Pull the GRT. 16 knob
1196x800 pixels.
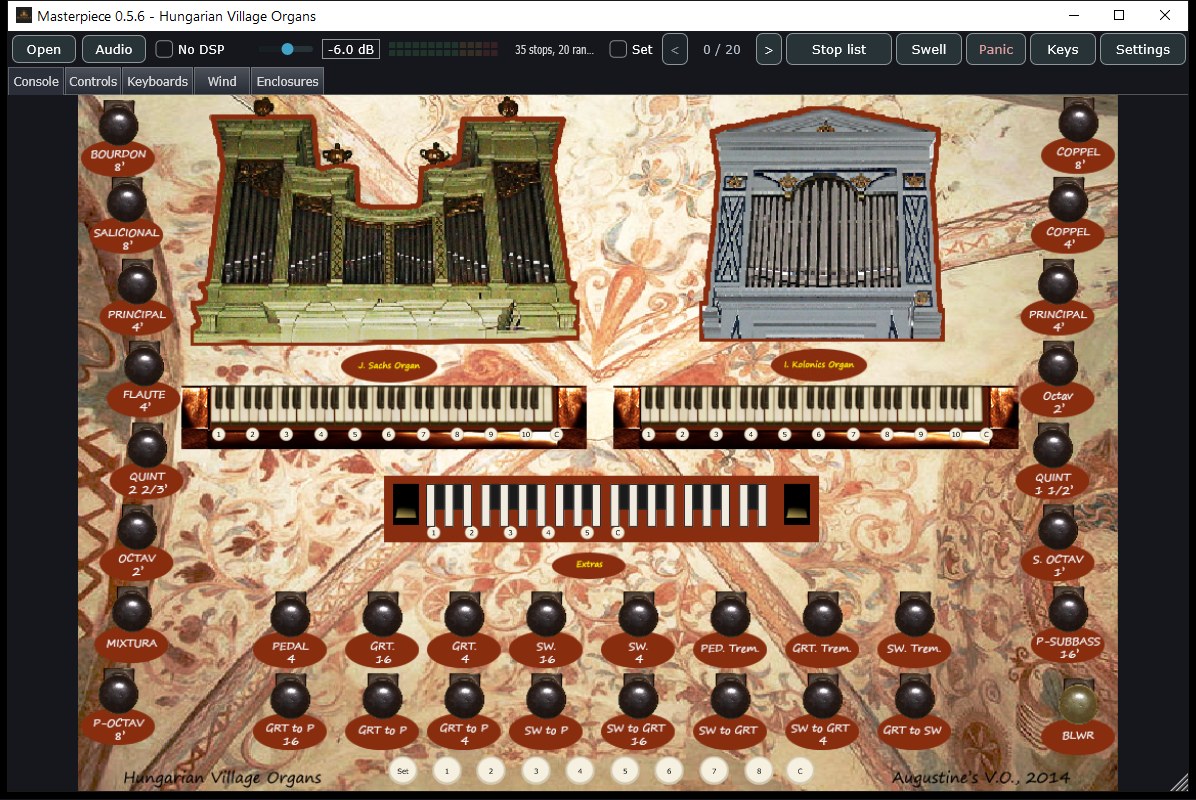[382, 616]
